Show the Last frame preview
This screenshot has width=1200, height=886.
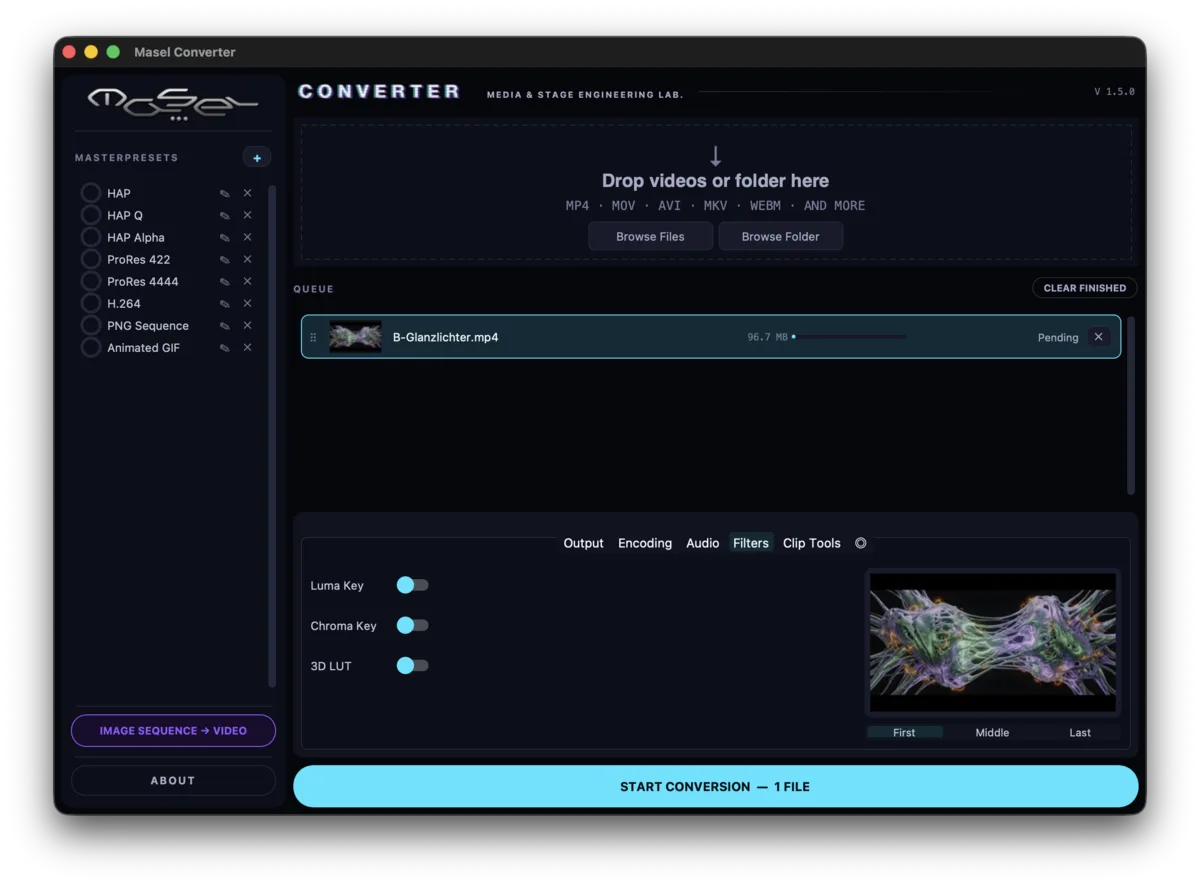(x=1080, y=732)
